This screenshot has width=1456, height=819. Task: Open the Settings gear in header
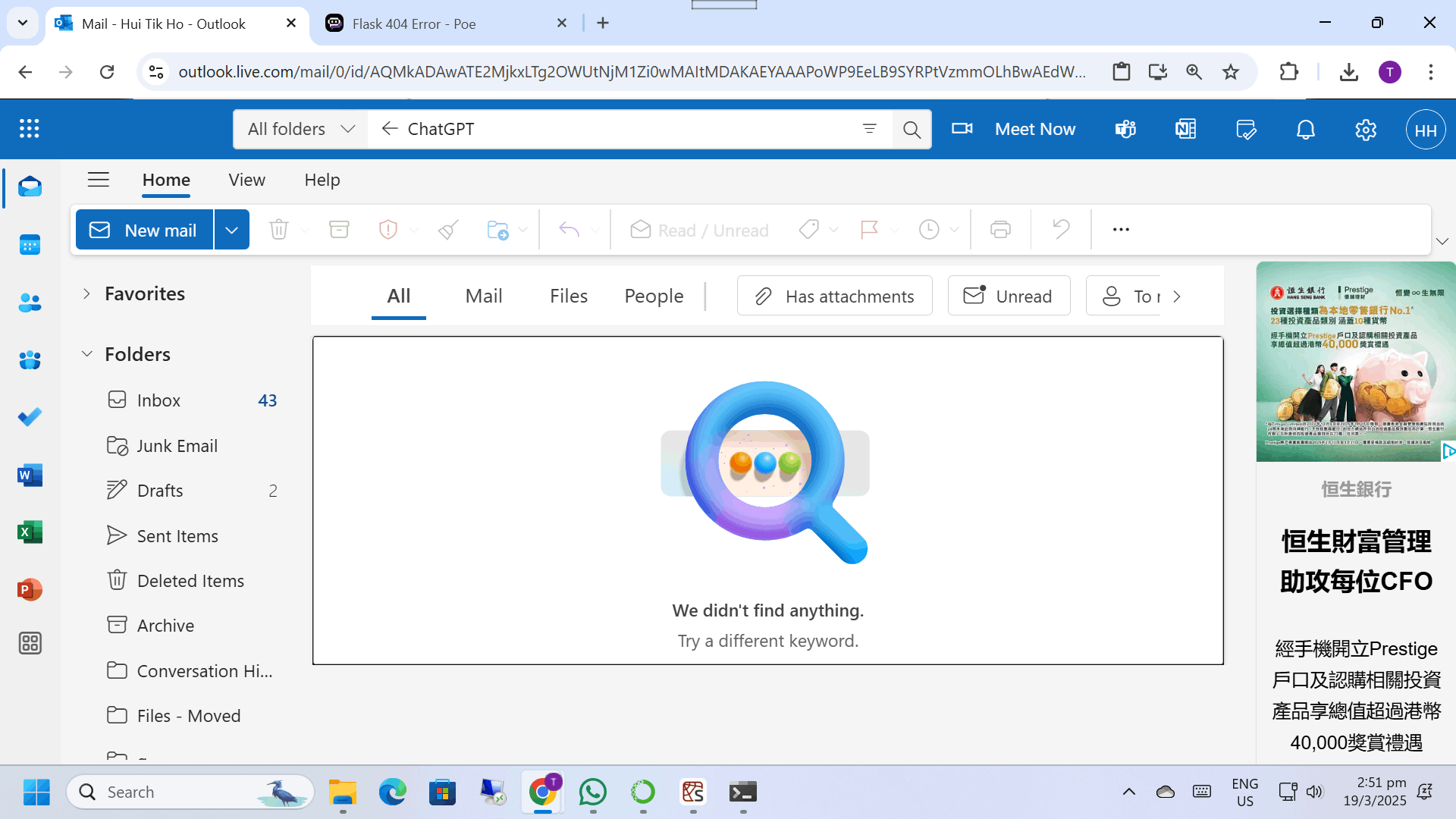[1366, 130]
